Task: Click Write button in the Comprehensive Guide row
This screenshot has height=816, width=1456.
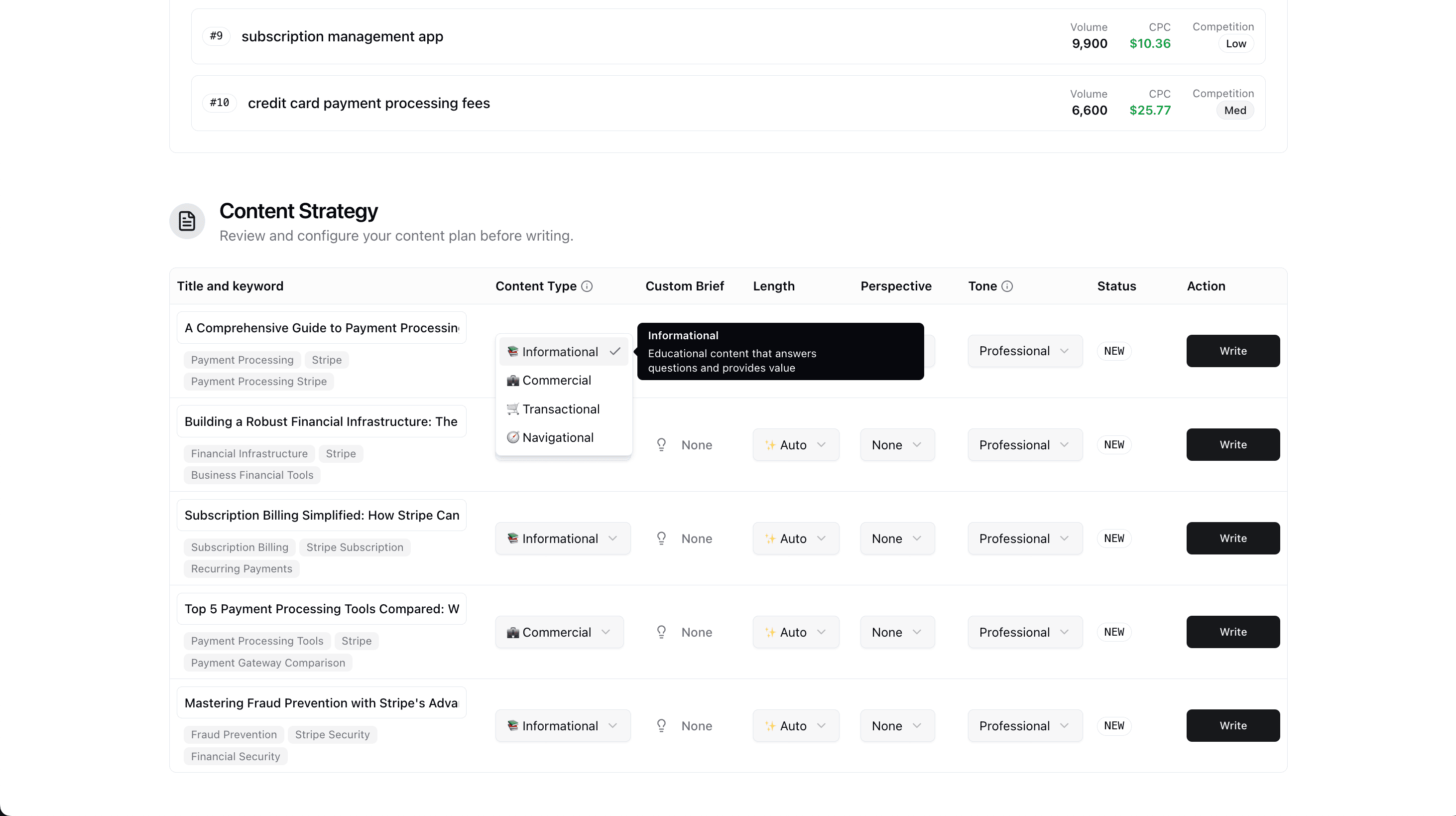Action: pos(1233,351)
